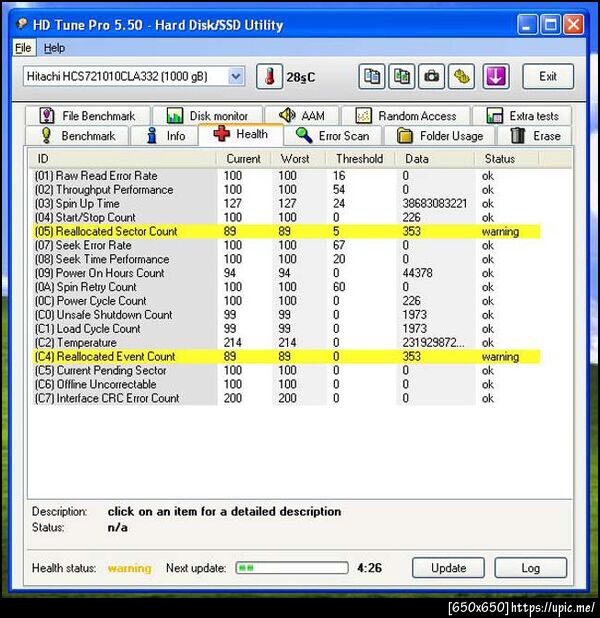Select the Spin Up Time row
The image size is (600, 618).
tap(287, 204)
